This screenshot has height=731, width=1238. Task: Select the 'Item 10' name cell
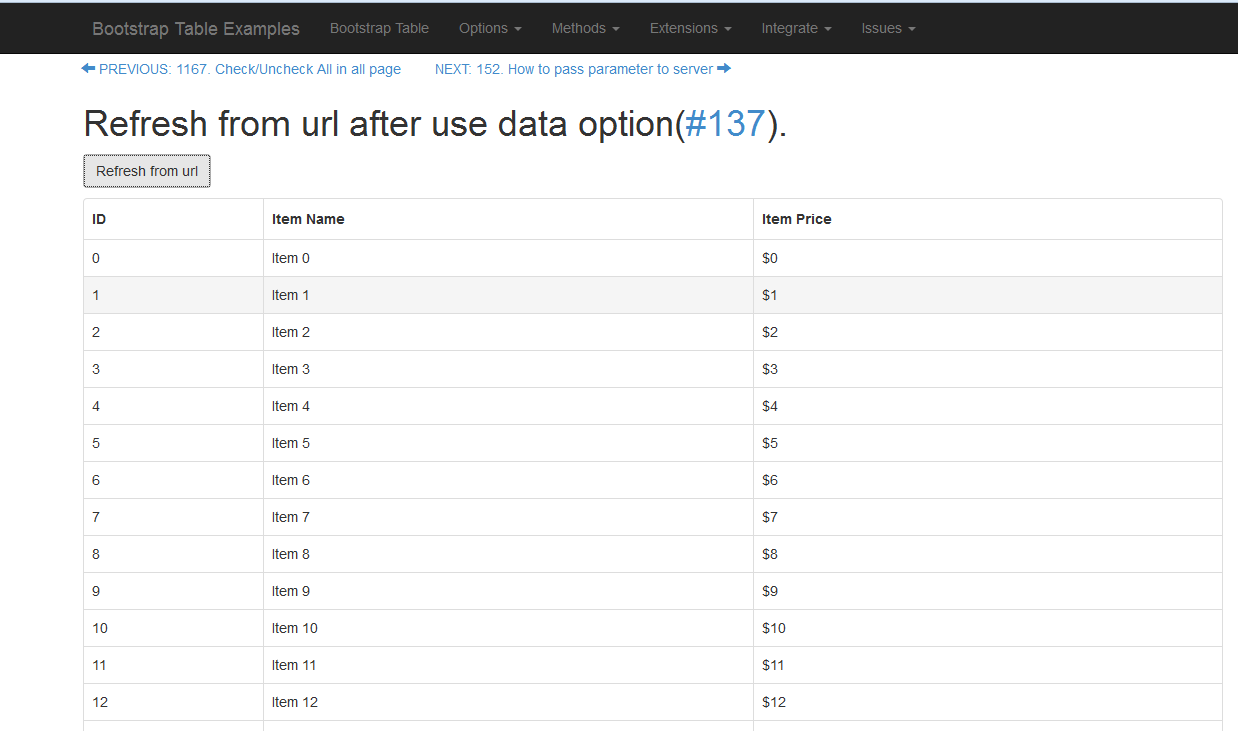509,628
